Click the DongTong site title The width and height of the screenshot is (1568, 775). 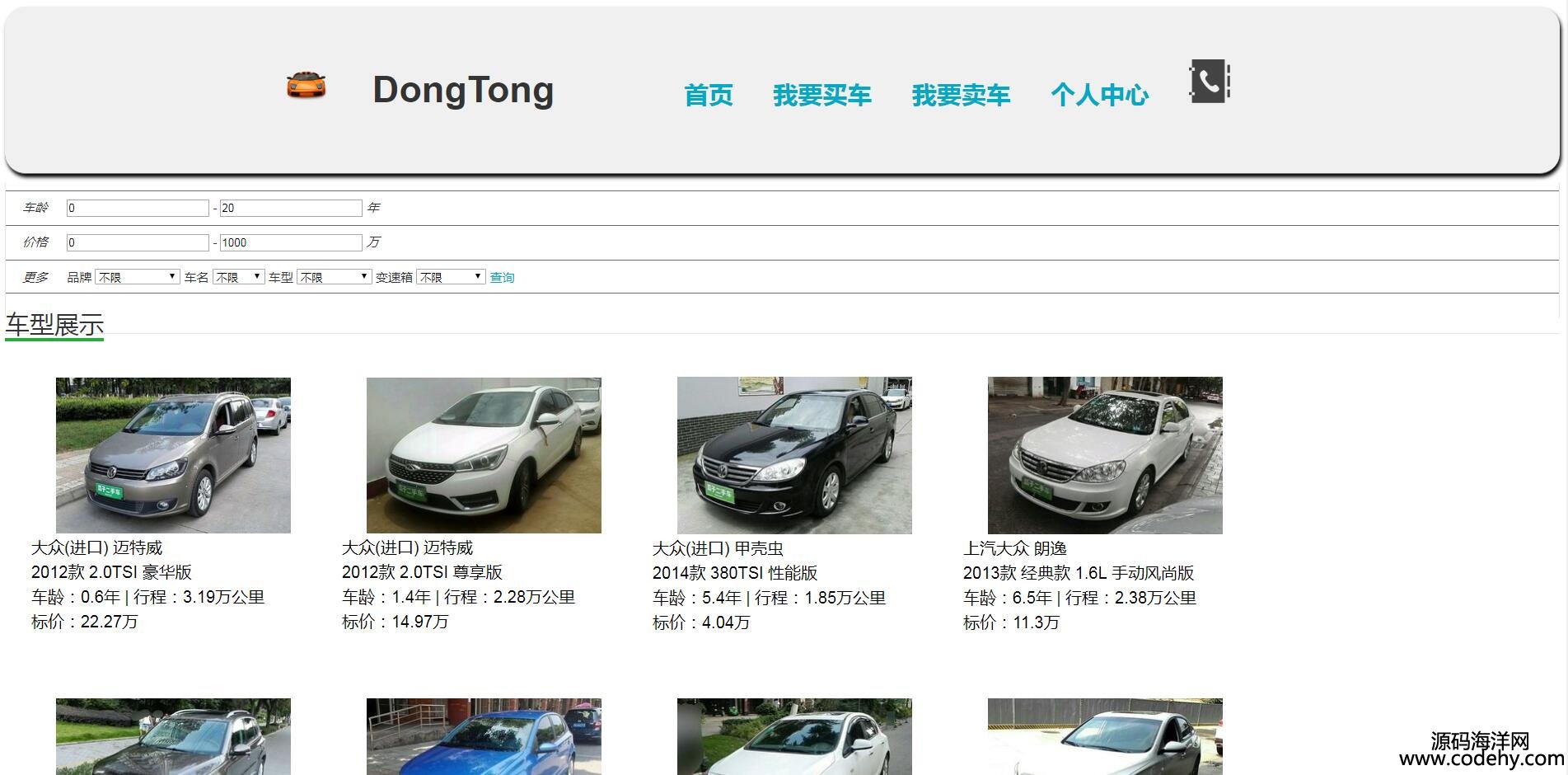(463, 90)
